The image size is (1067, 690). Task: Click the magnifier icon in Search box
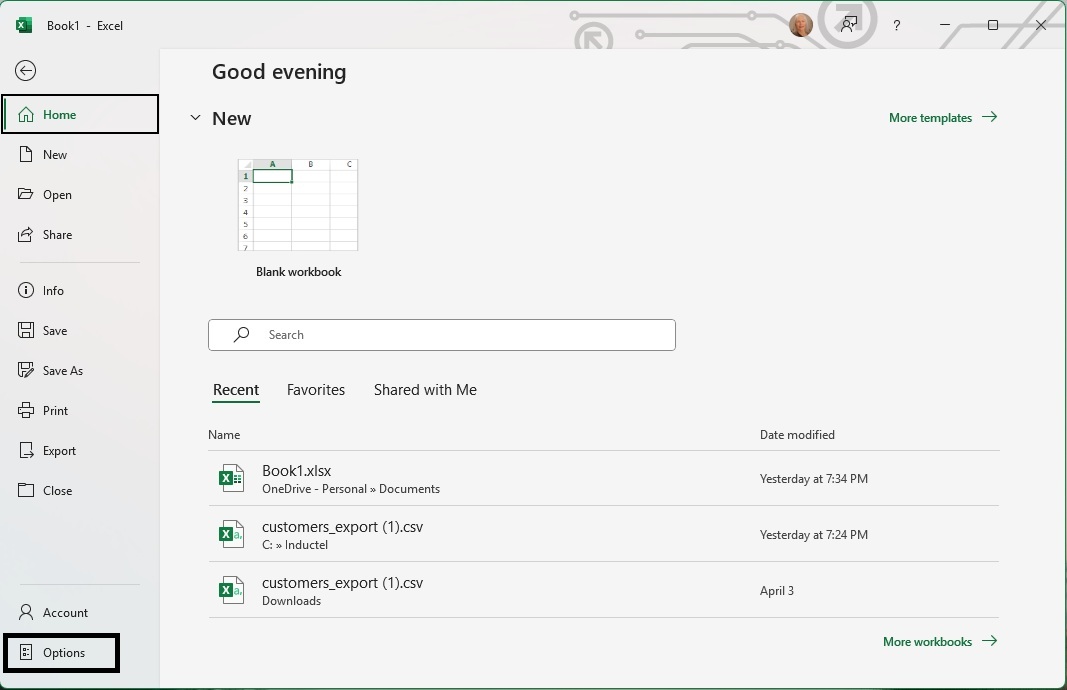tap(242, 335)
